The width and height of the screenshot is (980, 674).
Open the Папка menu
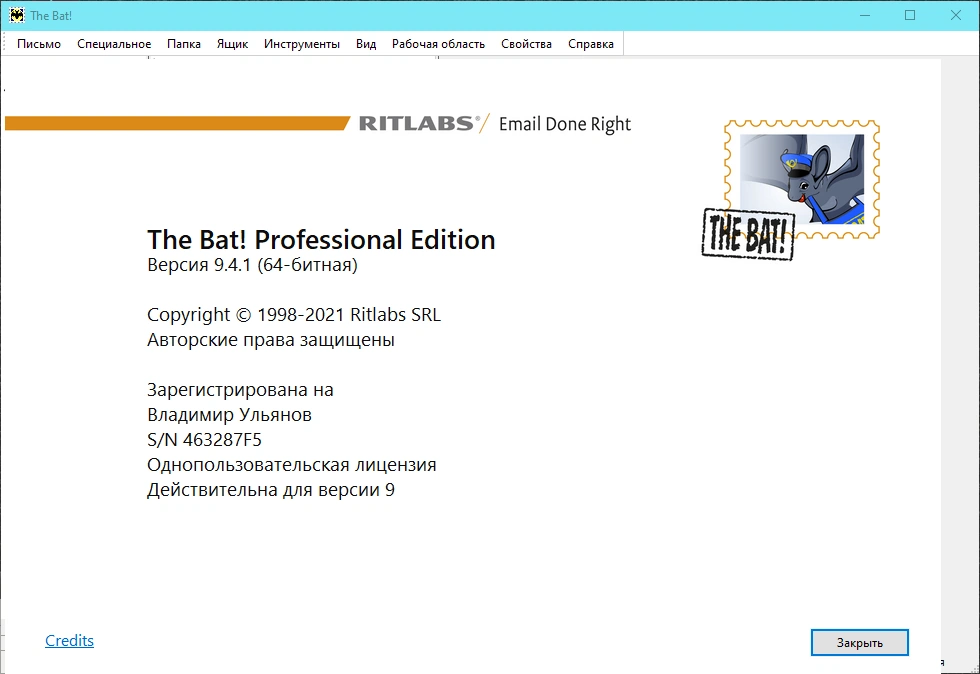[x=184, y=44]
